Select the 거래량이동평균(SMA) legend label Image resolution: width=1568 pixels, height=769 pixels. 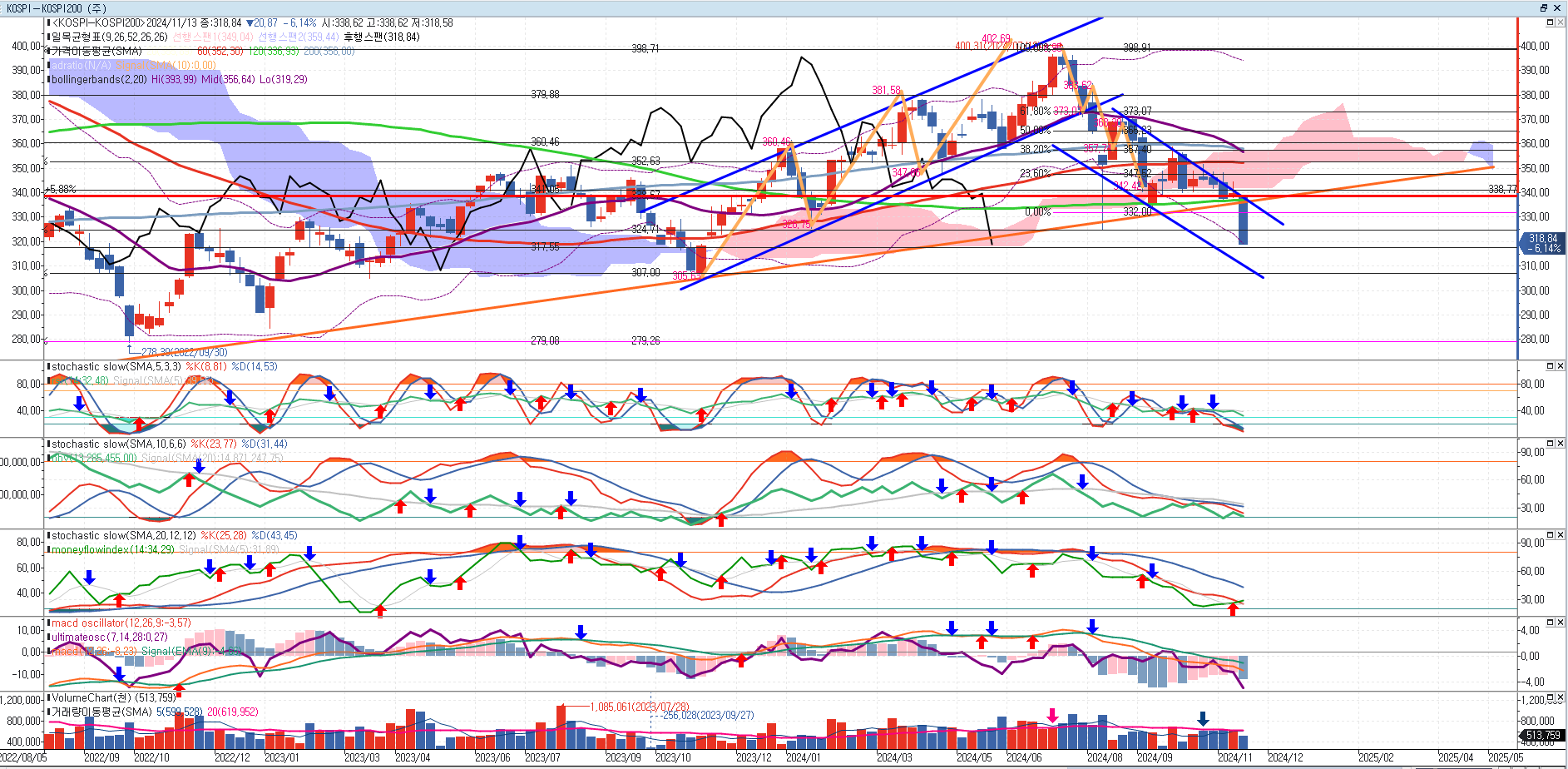click(101, 712)
